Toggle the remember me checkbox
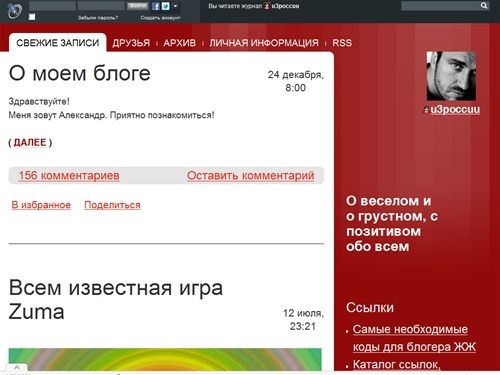Screen dimensions: 500x375 click(32, 17)
